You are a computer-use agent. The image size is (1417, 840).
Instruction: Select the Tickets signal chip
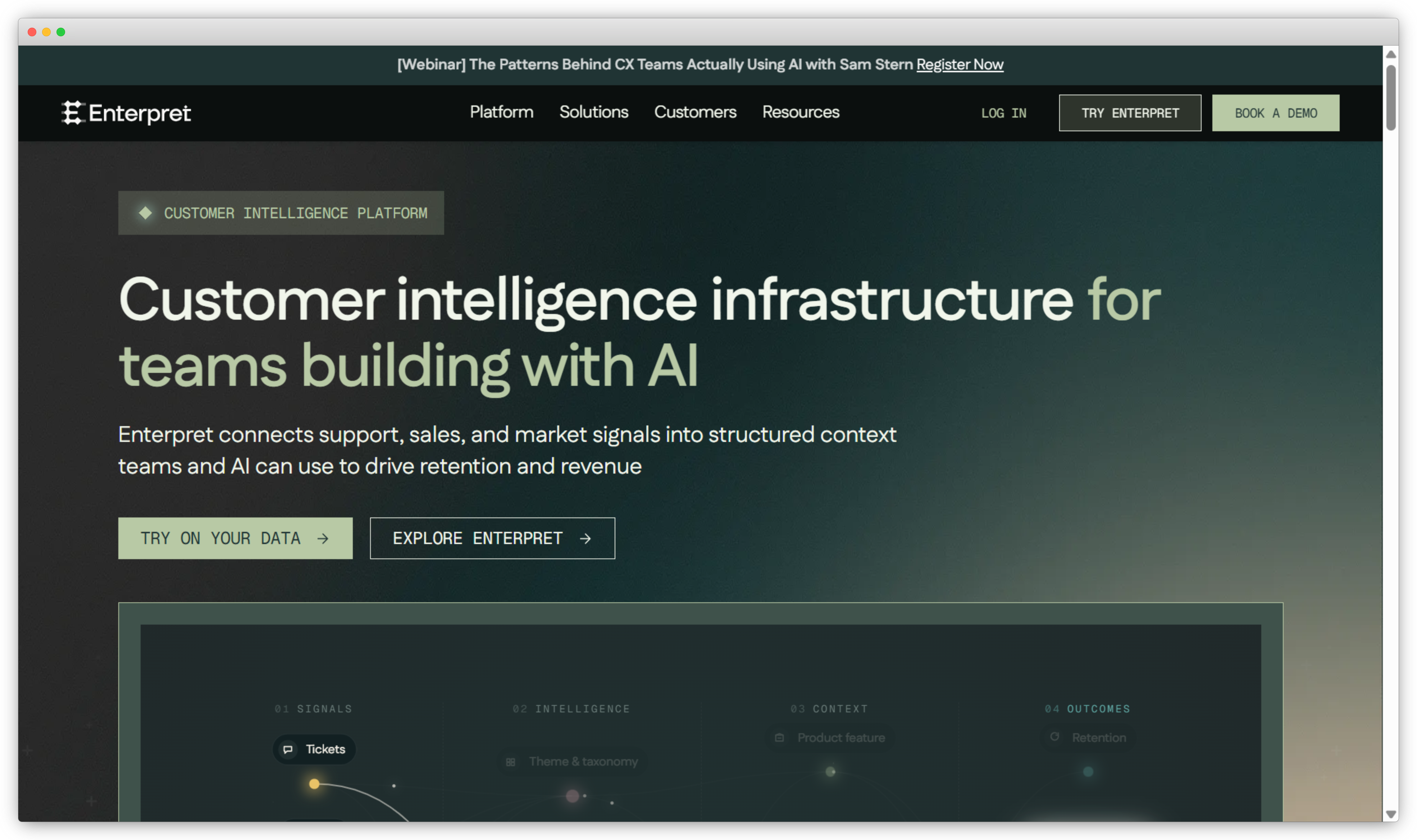tap(314, 749)
